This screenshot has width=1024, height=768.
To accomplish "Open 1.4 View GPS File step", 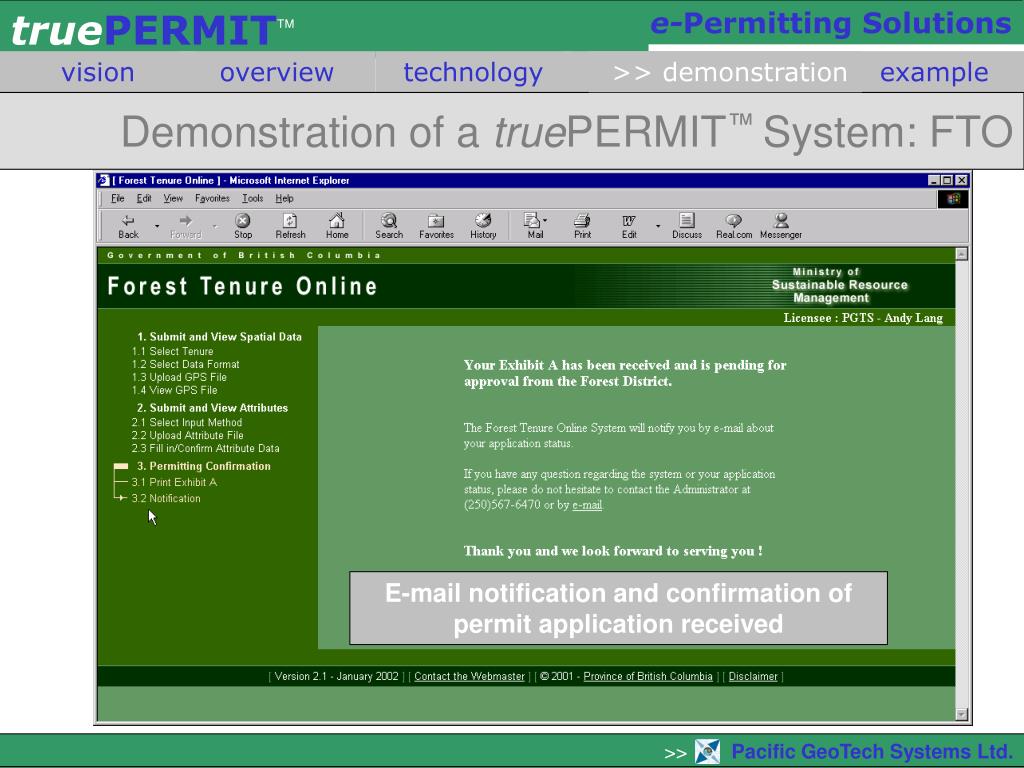I will click(174, 391).
